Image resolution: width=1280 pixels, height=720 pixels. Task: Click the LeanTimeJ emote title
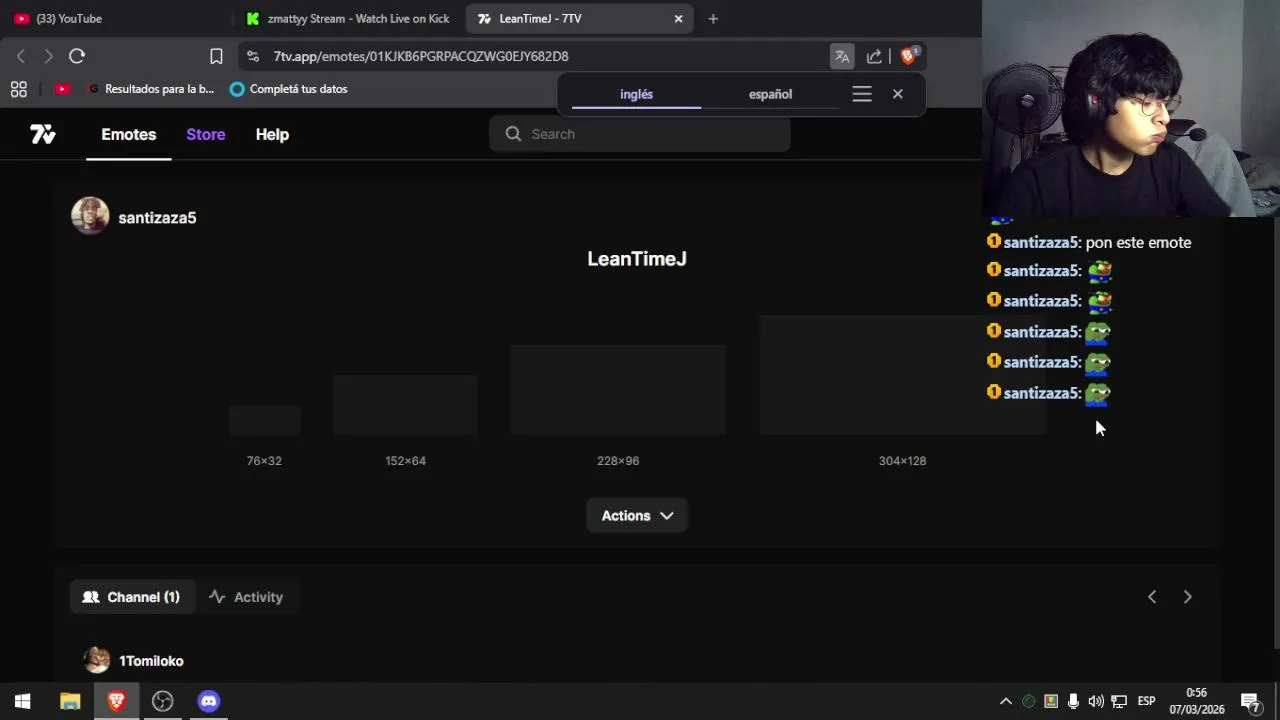(x=637, y=259)
